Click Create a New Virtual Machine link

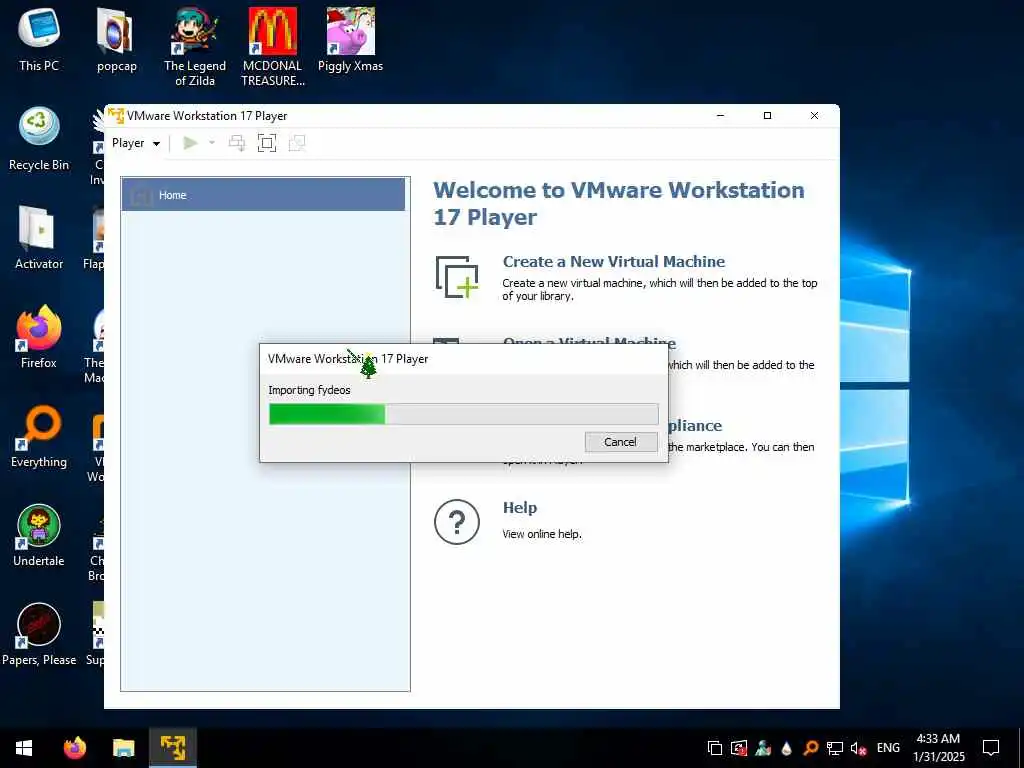pyautogui.click(x=614, y=261)
